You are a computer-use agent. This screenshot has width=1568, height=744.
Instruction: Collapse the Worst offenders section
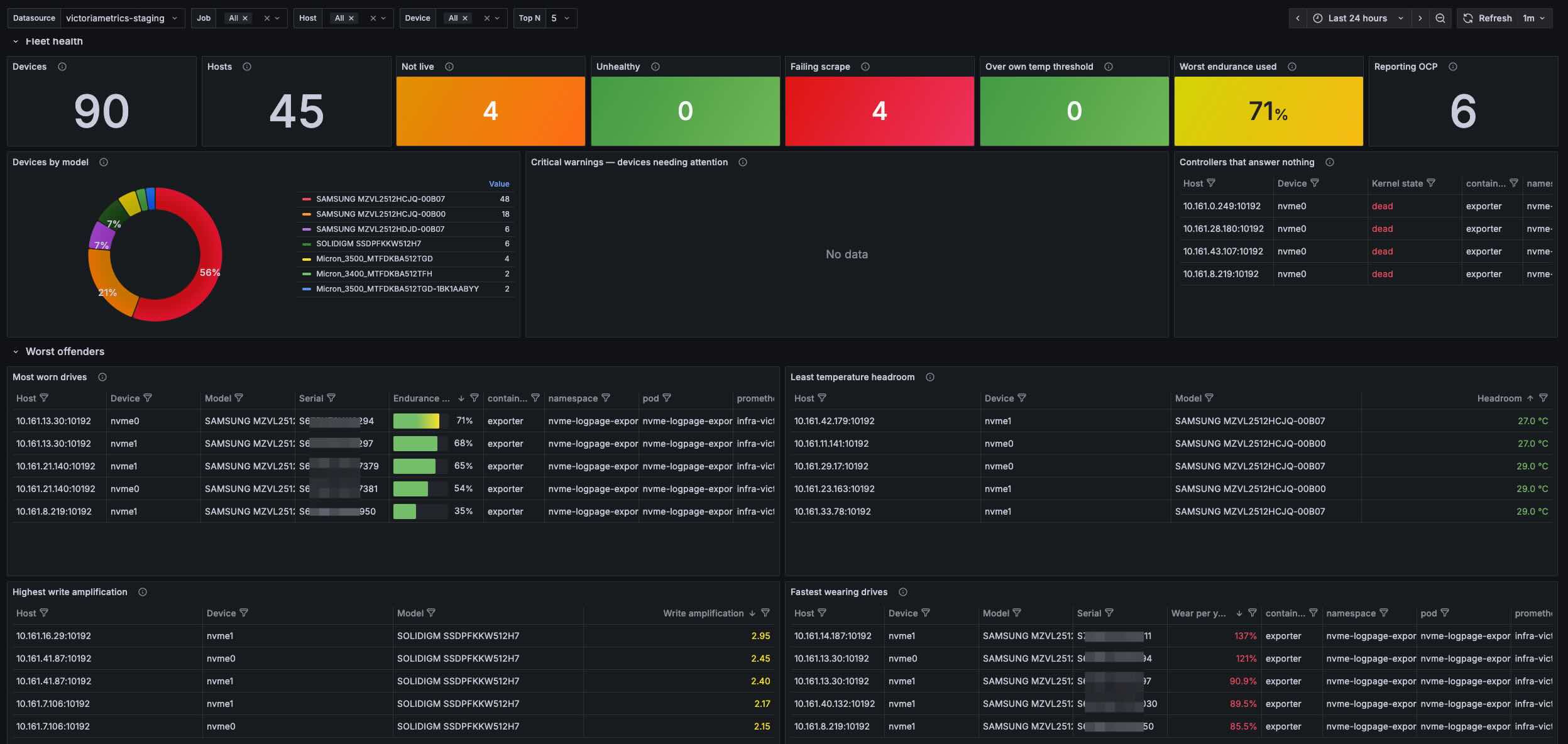16,352
